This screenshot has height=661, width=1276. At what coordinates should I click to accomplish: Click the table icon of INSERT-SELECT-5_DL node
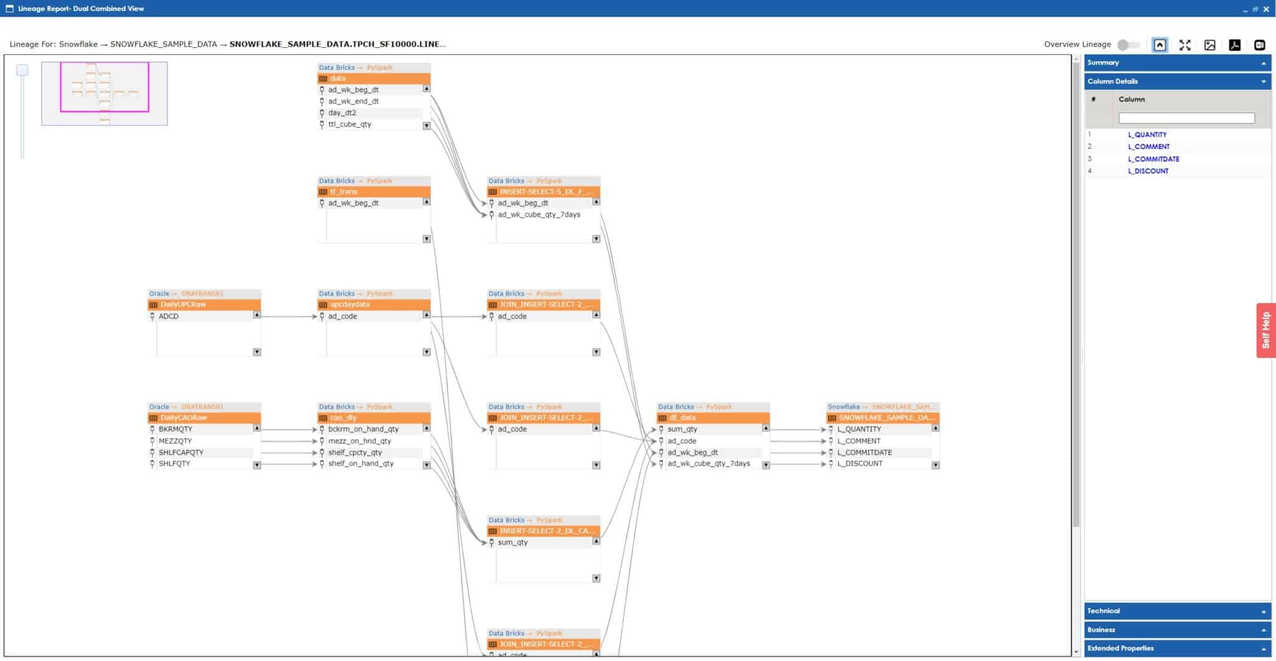(x=493, y=191)
